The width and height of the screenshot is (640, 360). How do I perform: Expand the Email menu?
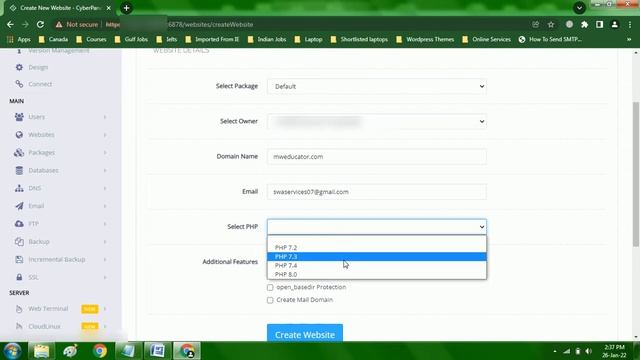tap(105, 206)
